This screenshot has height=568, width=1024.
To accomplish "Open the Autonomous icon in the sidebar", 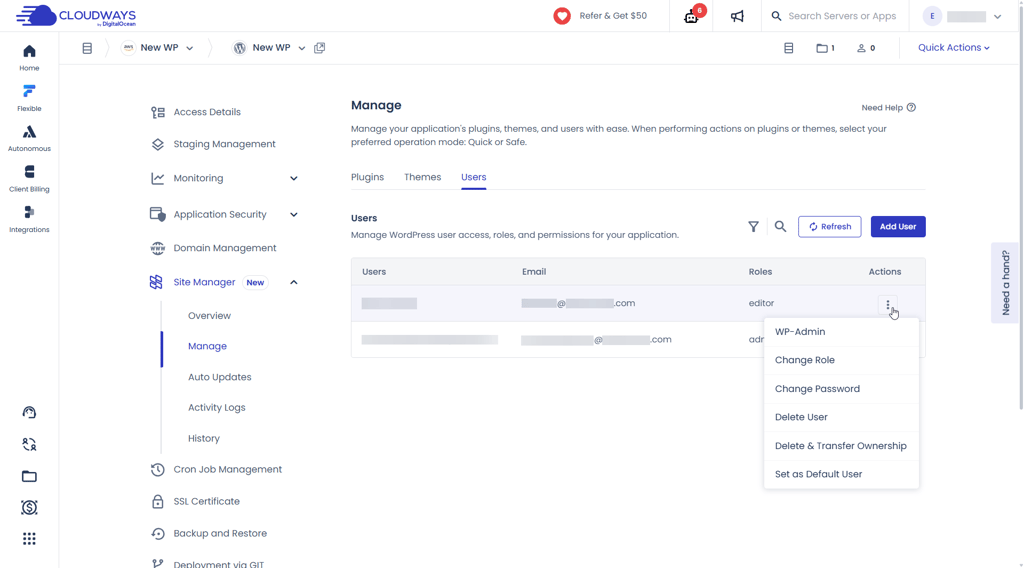I will click(x=29, y=133).
